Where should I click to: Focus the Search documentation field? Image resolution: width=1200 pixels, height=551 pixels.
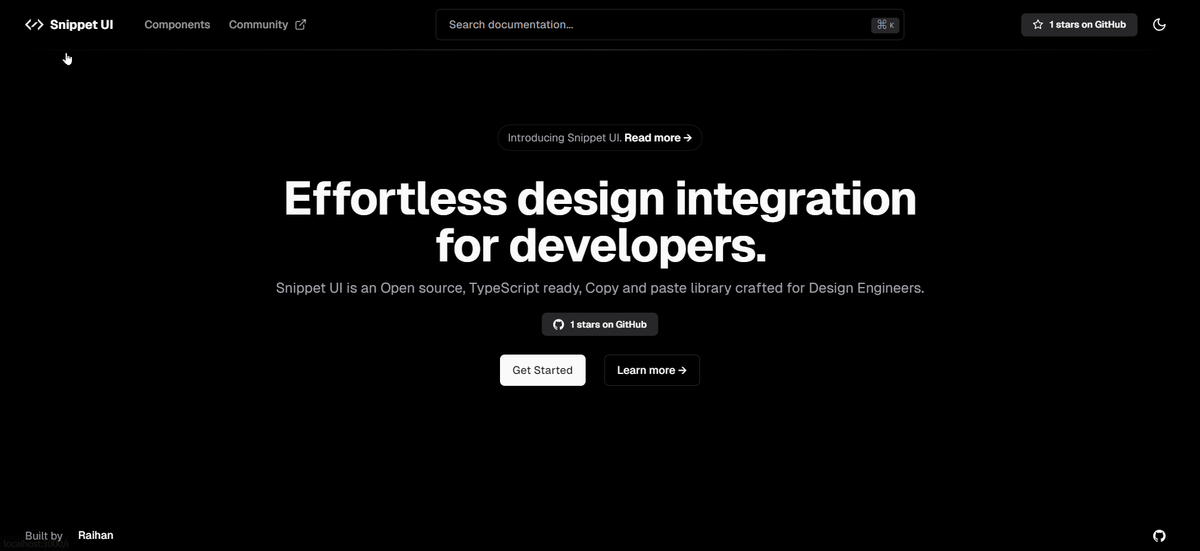pos(670,25)
